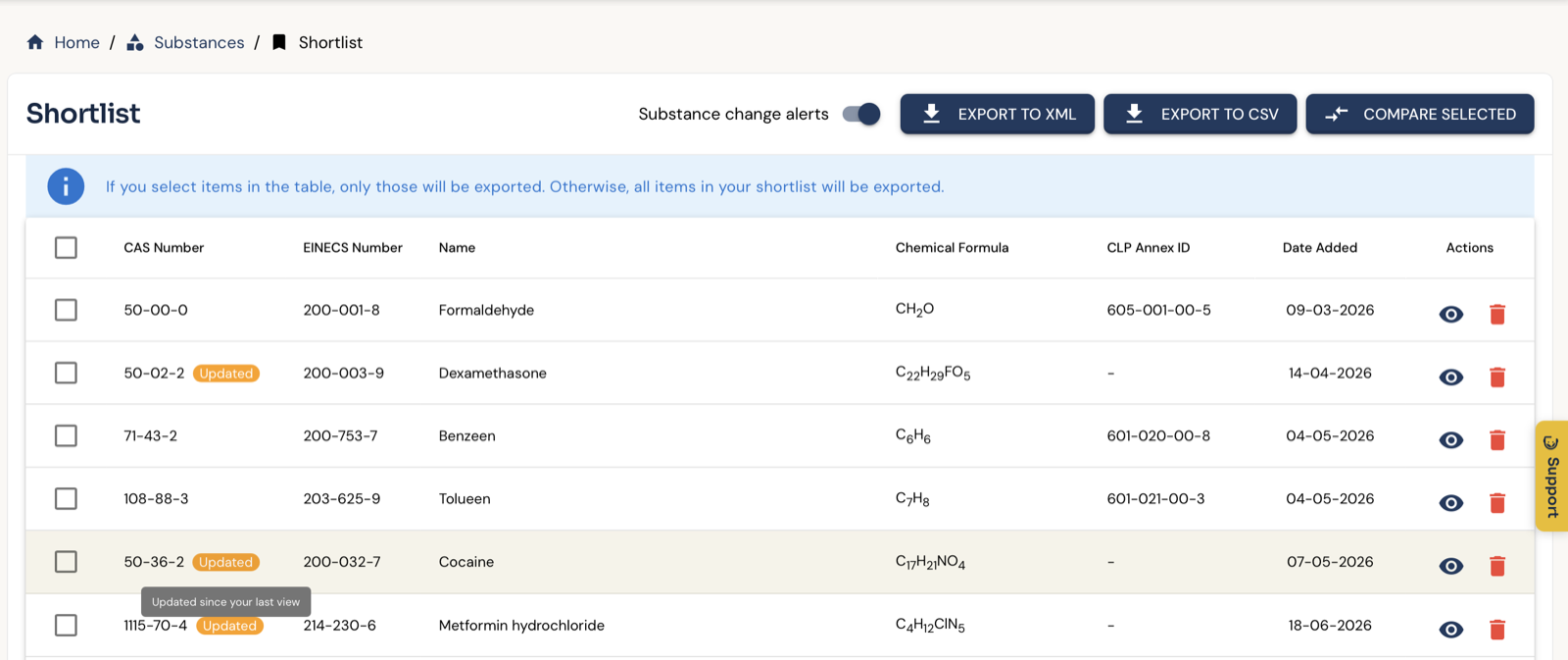This screenshot has width=1568, height=660.
Task: Remove Metformin hydrochloride with trash icon
Action: point(1497,630)
